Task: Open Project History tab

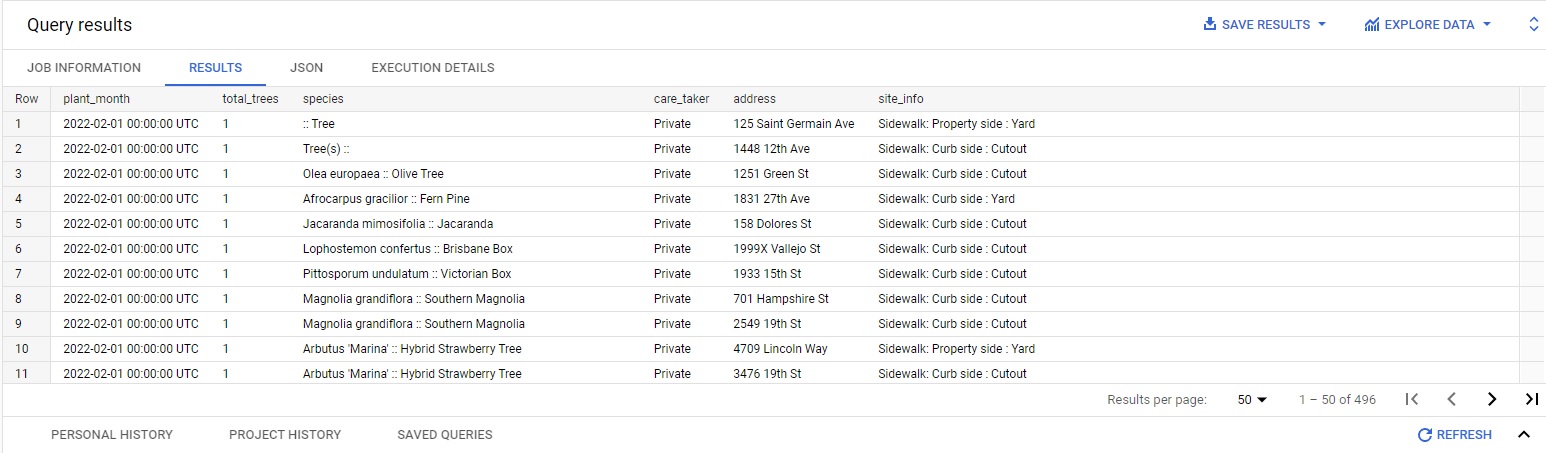Action: point(285,435)
